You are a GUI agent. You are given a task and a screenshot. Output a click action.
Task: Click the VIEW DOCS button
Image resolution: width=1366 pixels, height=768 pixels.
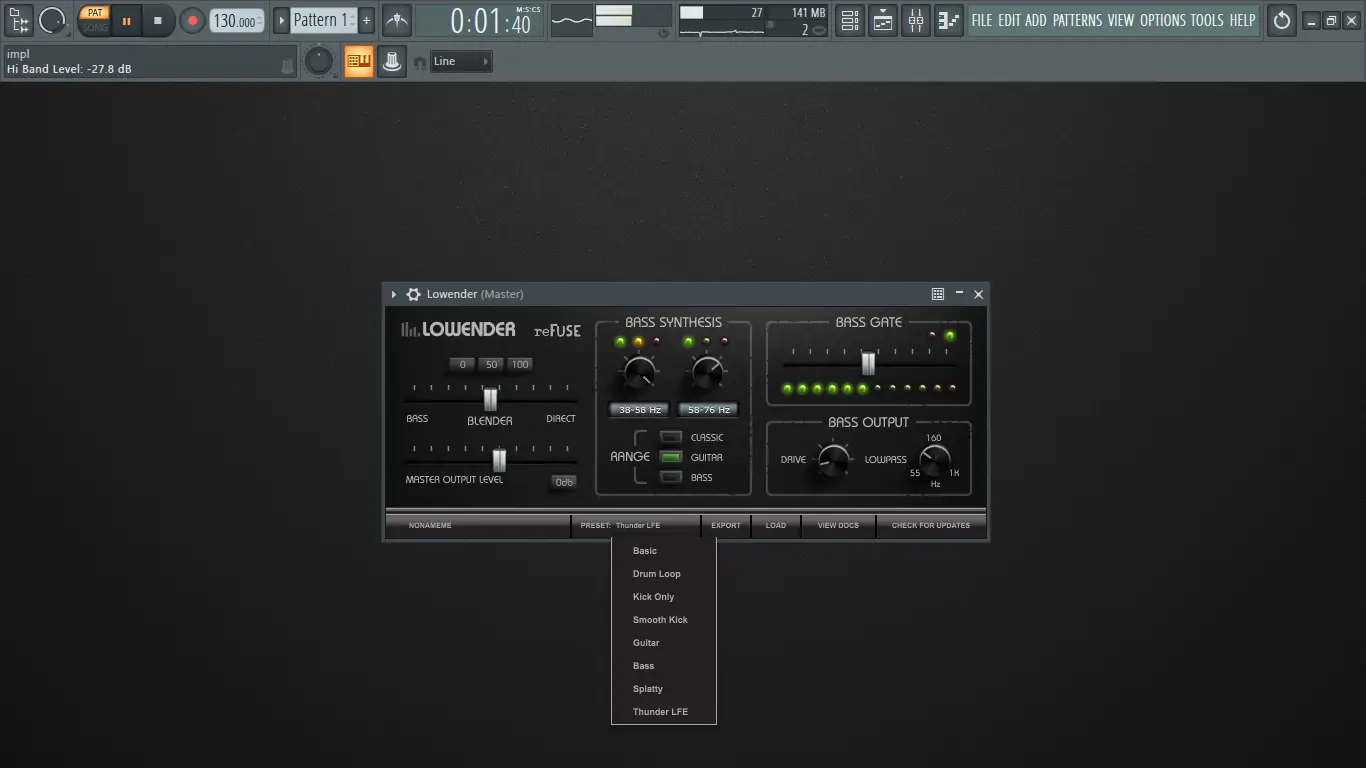click(838, 525)
